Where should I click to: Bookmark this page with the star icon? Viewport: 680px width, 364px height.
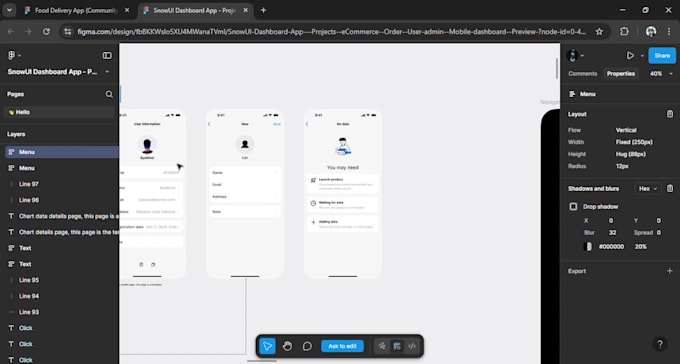click(599, 32)
